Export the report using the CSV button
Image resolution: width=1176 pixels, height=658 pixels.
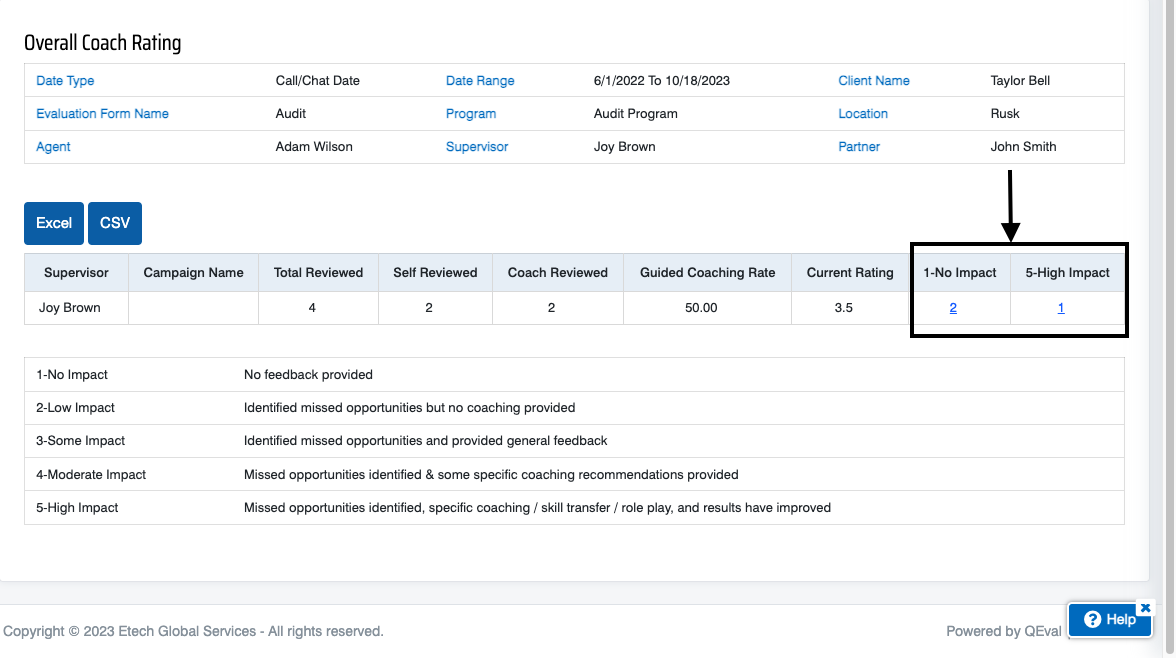[115, 223]
